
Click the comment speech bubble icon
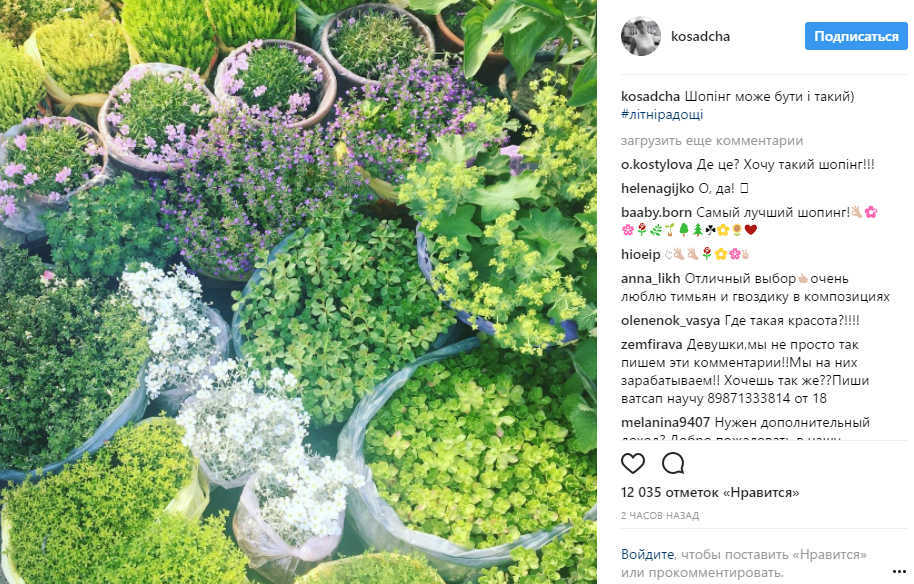click(x=673, y=463)
